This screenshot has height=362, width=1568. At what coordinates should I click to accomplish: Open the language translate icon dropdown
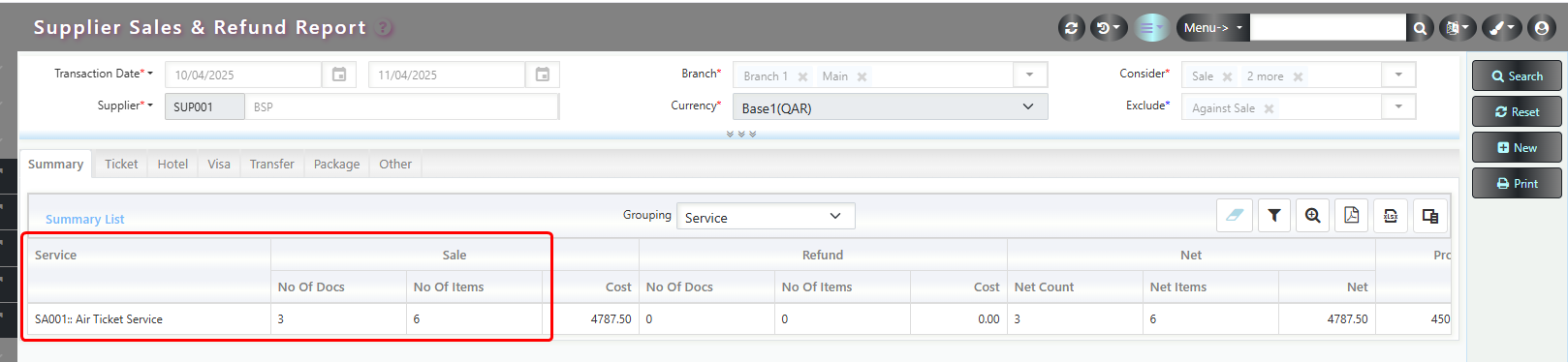pyautogui.click(x=1457, y=28)
